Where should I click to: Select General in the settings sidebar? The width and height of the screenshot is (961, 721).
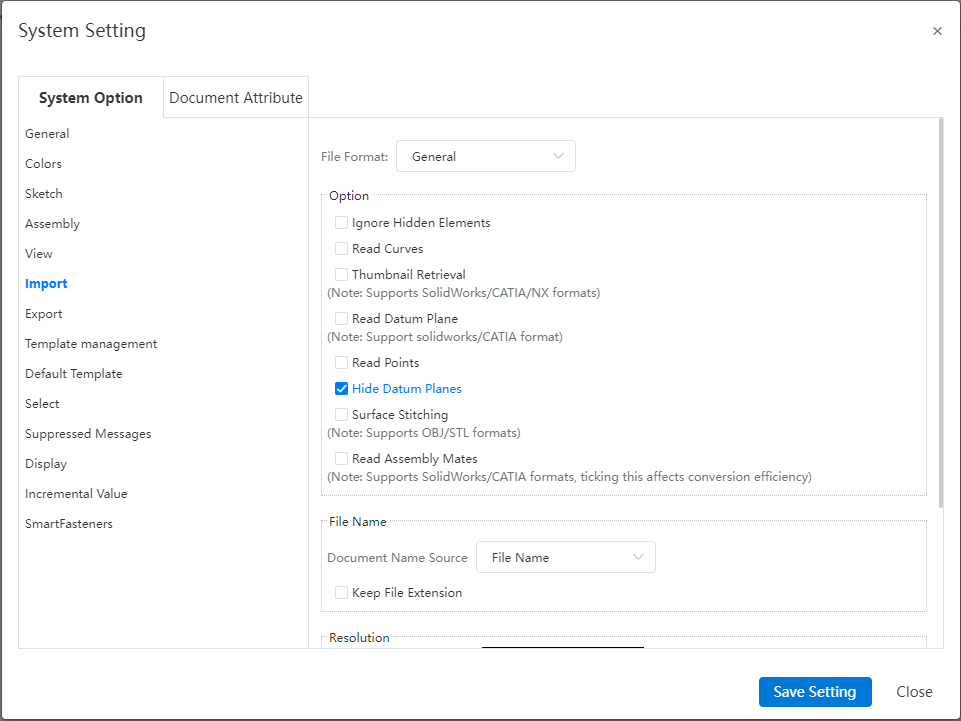pos(47,134)
